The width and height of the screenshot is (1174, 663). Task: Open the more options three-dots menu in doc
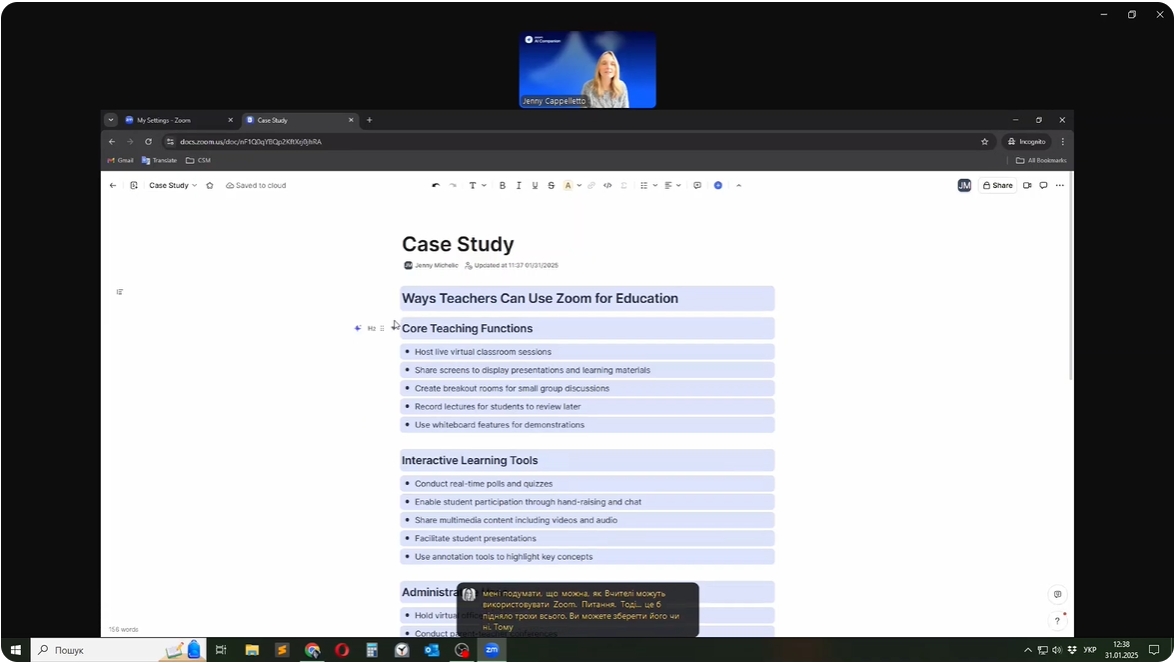pos(1059,186)
